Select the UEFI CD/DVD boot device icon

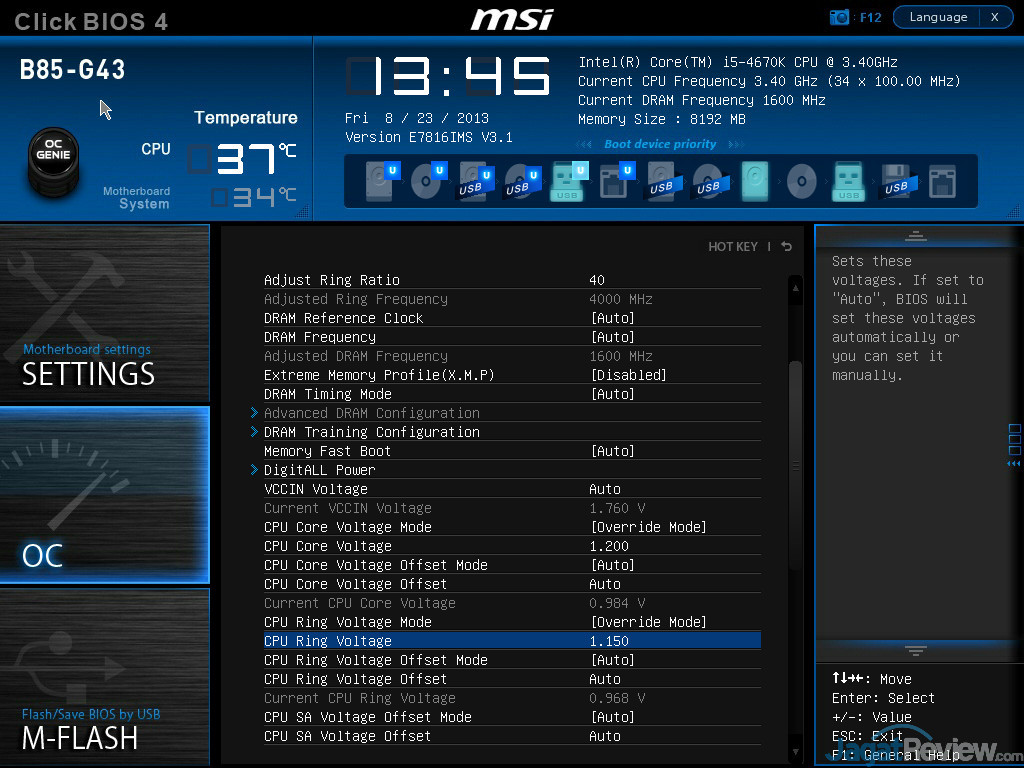tap(428, 181)
